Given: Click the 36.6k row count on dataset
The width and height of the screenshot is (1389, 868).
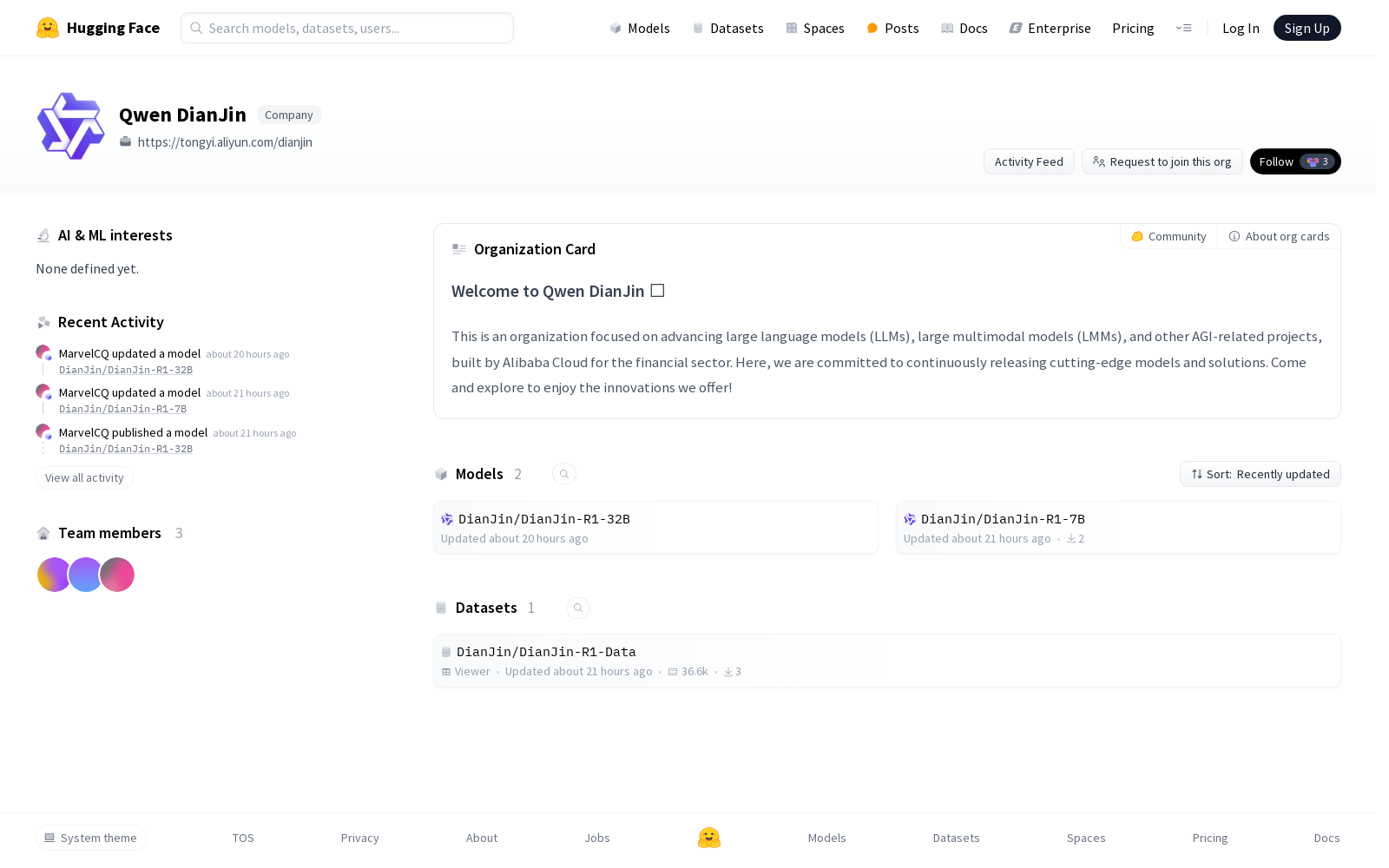Looking at the screenshot, I should click(x=694, y=672).
